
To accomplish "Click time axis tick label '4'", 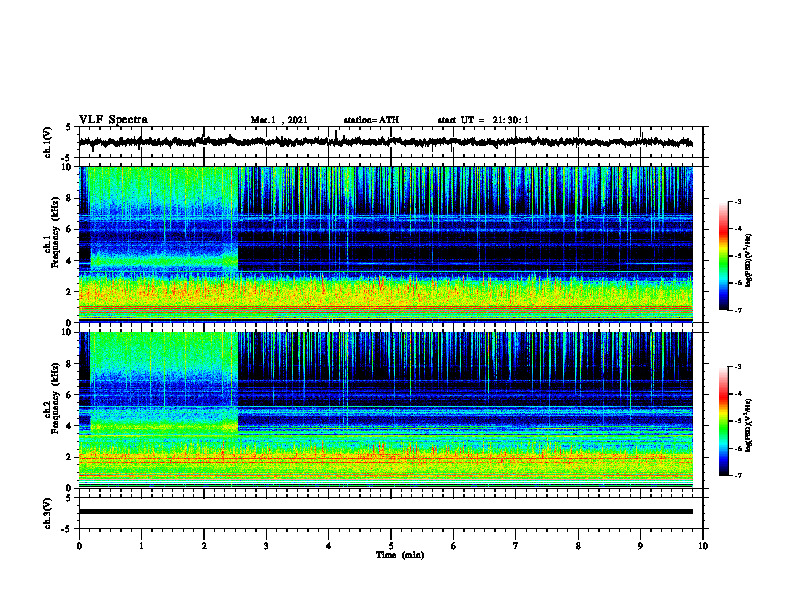I will (329, 546).
